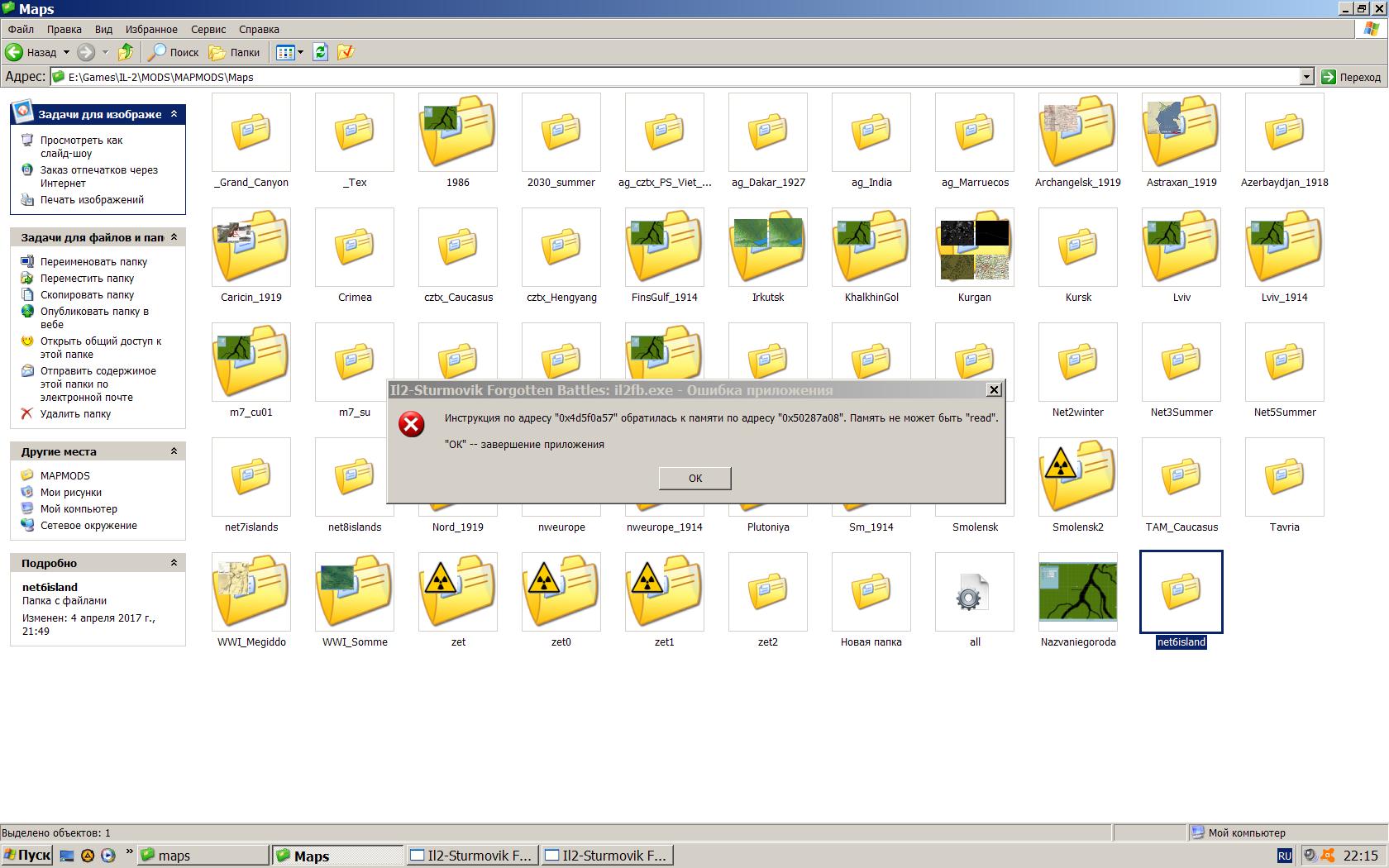Select the Irkutsk folder icon
Image resolution: width=1389 pixels, height=868 pixels.
[x=768, y=247]
